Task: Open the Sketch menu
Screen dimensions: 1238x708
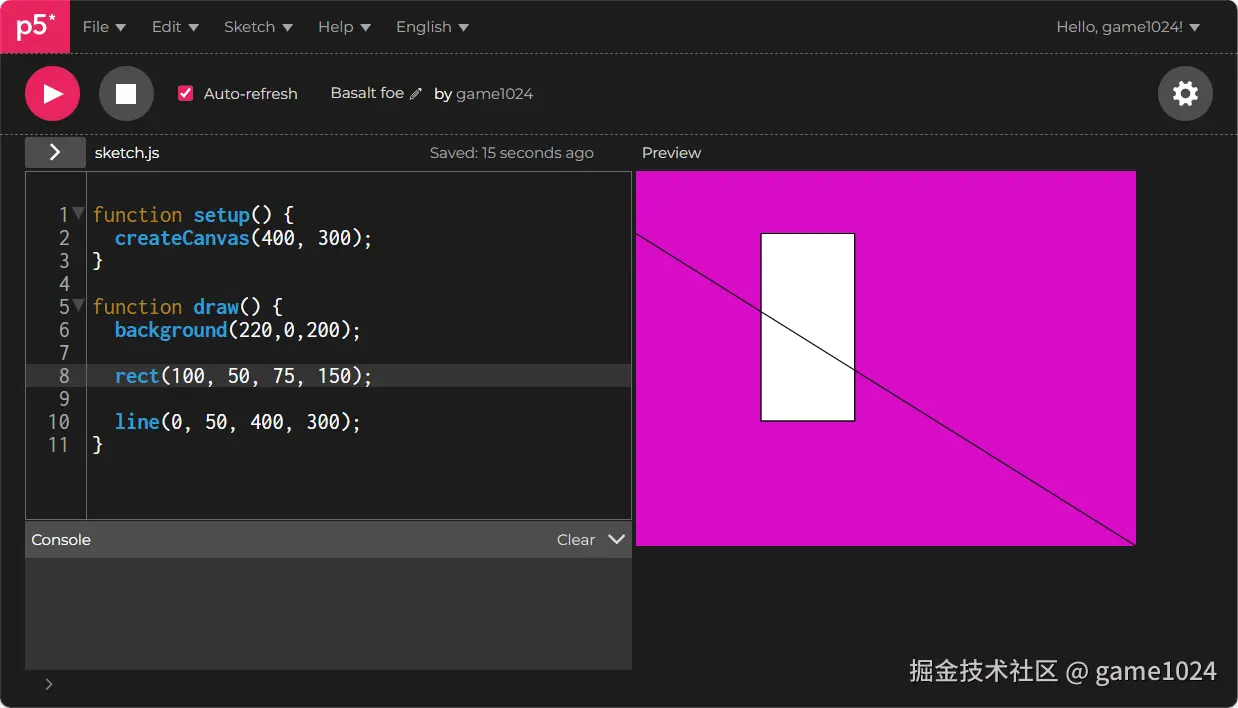Action: 258,27
